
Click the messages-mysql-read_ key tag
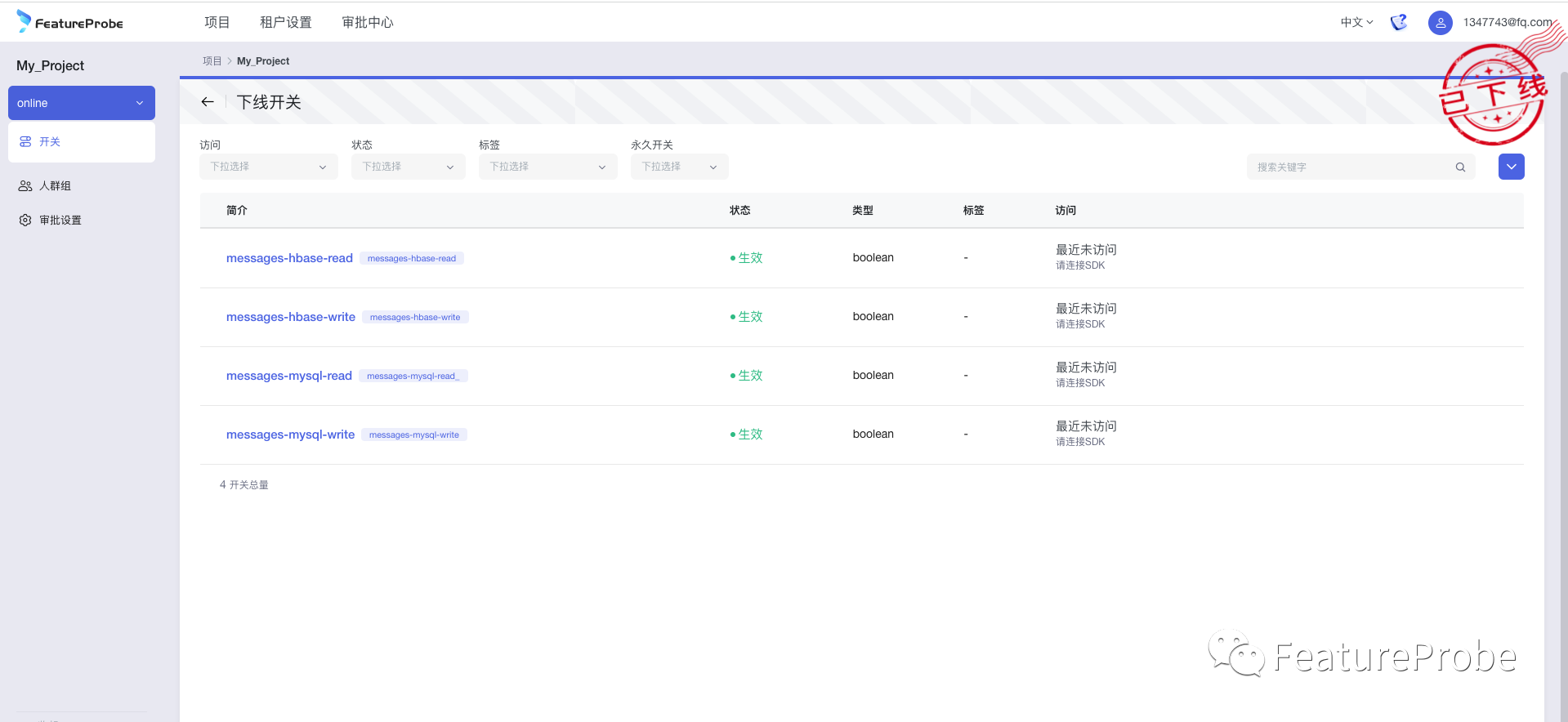point(413,376)
